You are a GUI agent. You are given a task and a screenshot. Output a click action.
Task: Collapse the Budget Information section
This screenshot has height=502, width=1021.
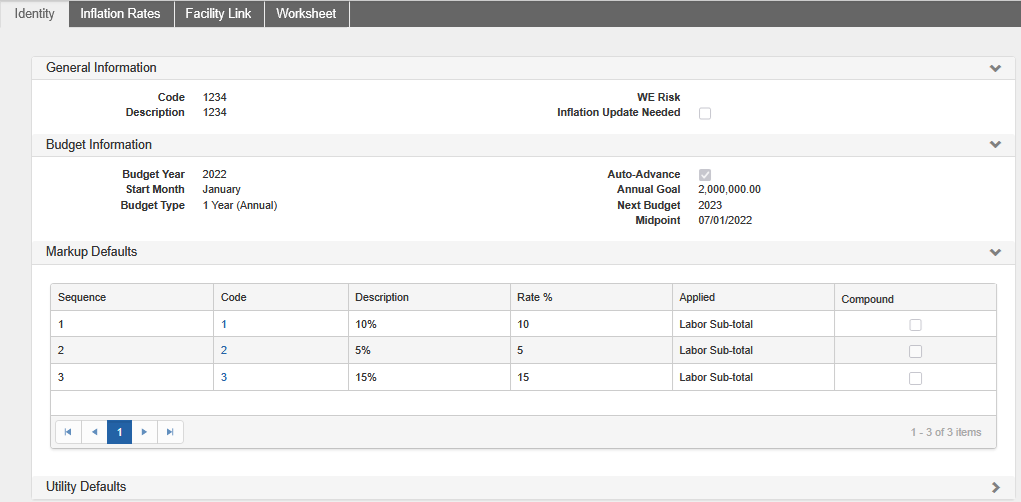(995, 145)
